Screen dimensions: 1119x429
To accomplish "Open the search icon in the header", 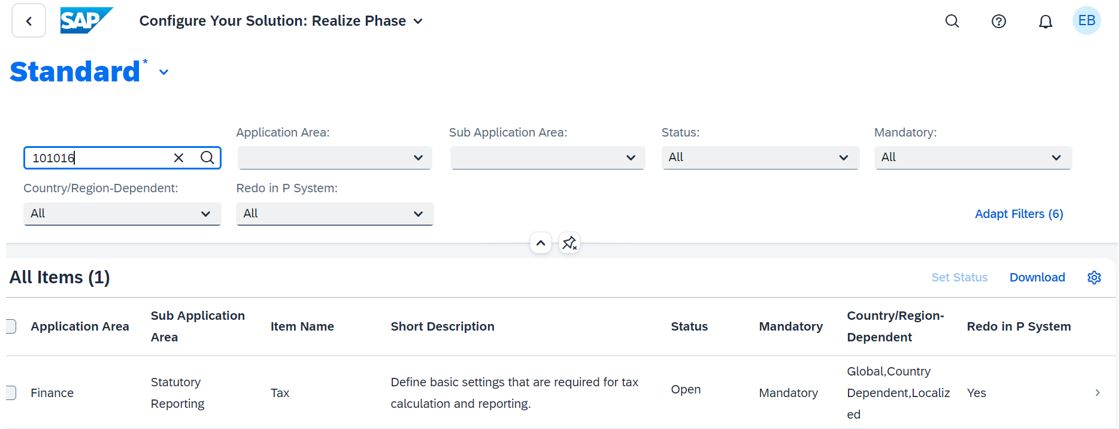I will coord(952,21).
